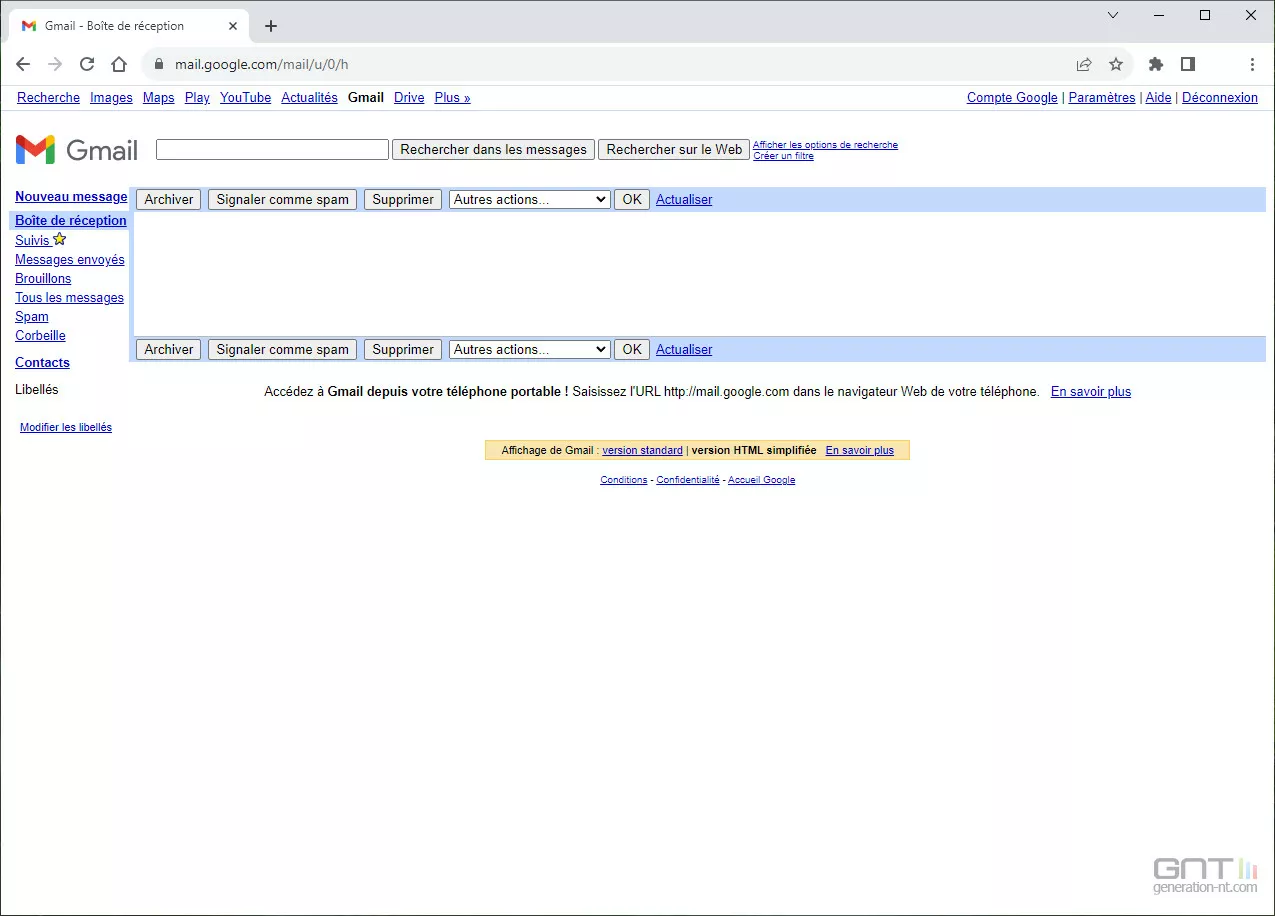
Task: Click the top Supprimer button
Action: click(x=402, y=199)
